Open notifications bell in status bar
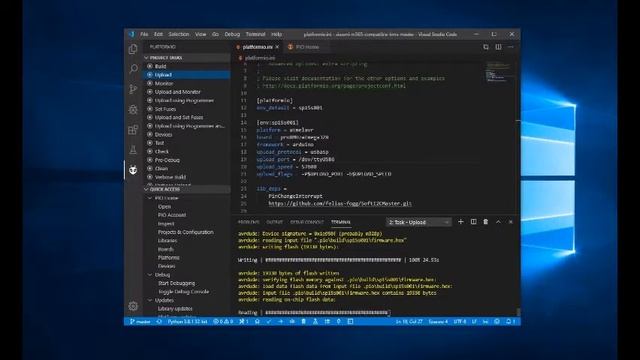Image resolution: width=640 pixels, height=360 pixels. click(510, 322)
